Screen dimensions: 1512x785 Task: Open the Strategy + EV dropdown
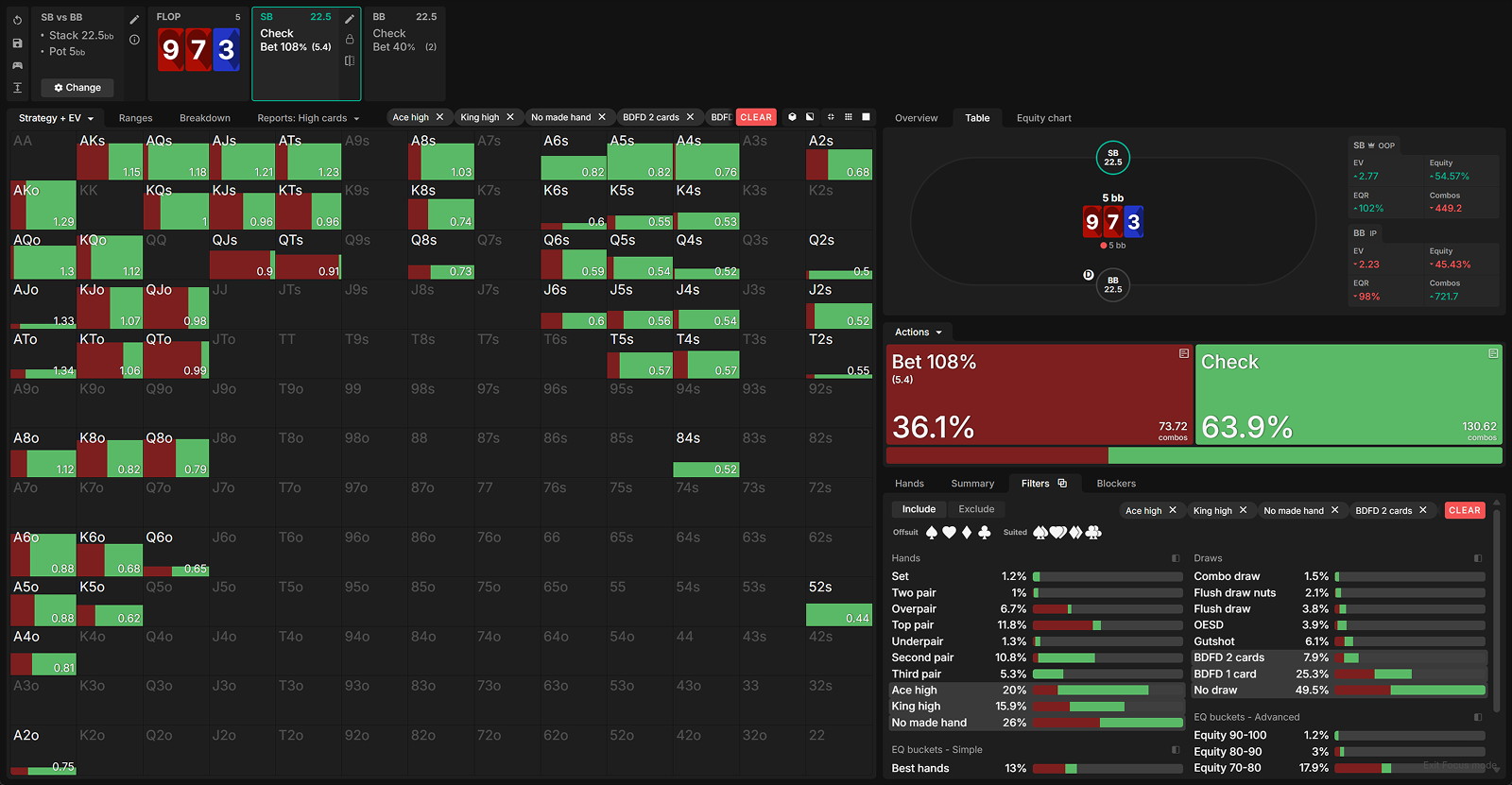click(x=56, y=118)
